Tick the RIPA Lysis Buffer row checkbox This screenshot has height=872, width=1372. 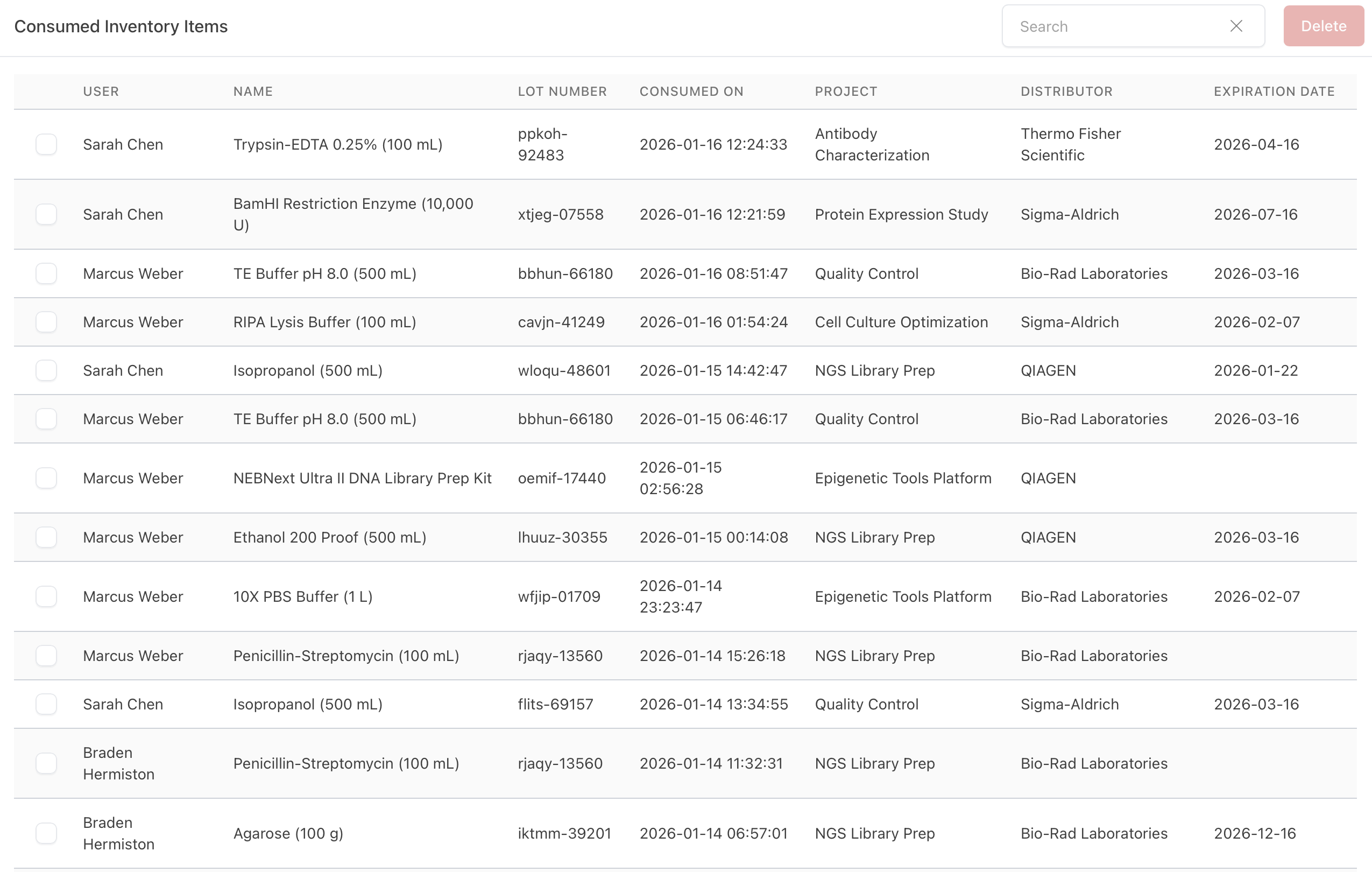(x=46, y=322)
